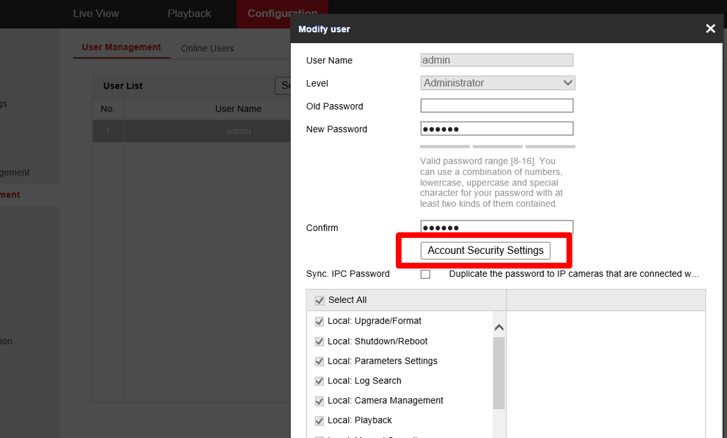Click the permissions list scroll-up arrow

(x=499, y=328)
